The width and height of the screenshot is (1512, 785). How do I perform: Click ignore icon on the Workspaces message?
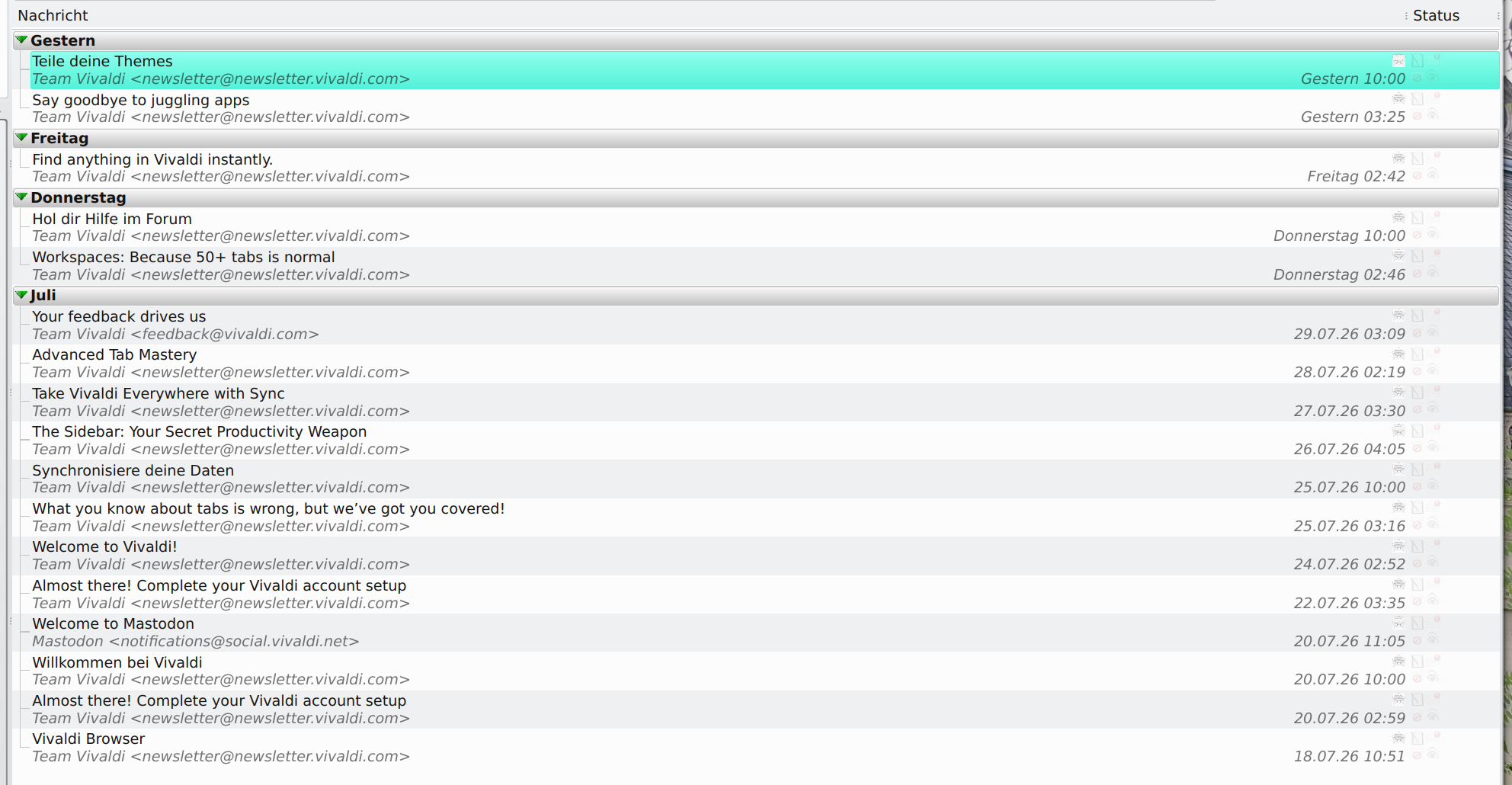1417,274
